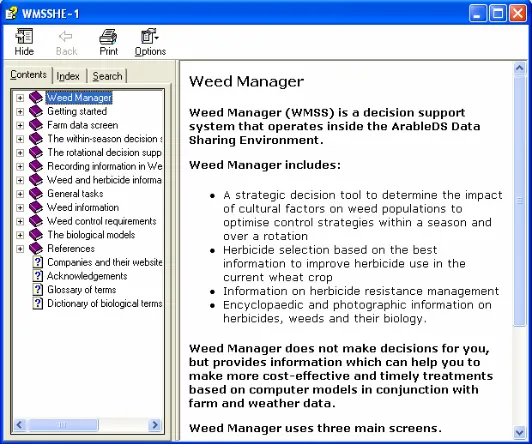Viewport: 532px width, 444px height.
Task: Click the question-mark page icon beside Companies and their websites
Action: [x=38, y=262]
